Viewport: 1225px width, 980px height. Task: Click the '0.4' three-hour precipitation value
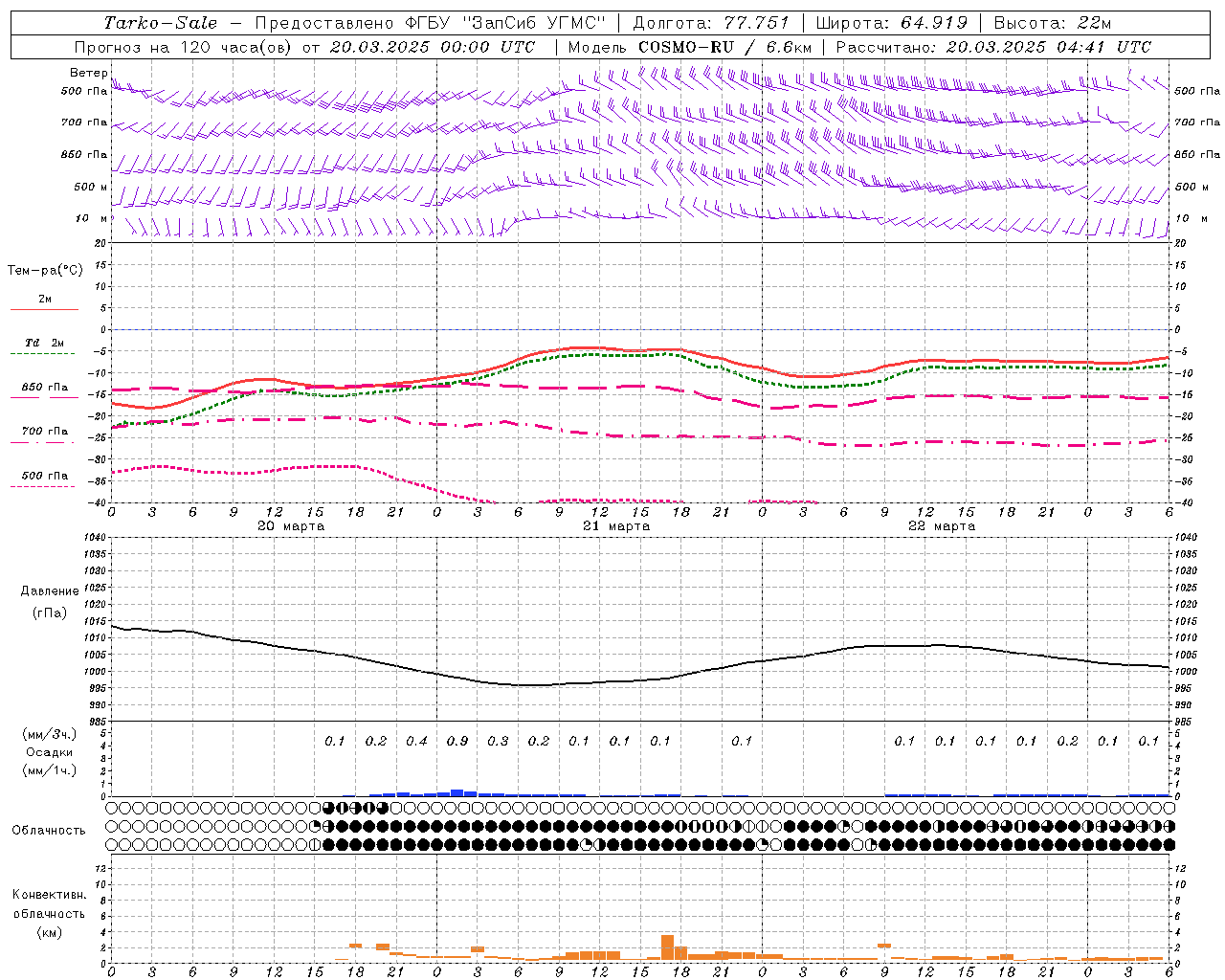[x=416, y=742]
